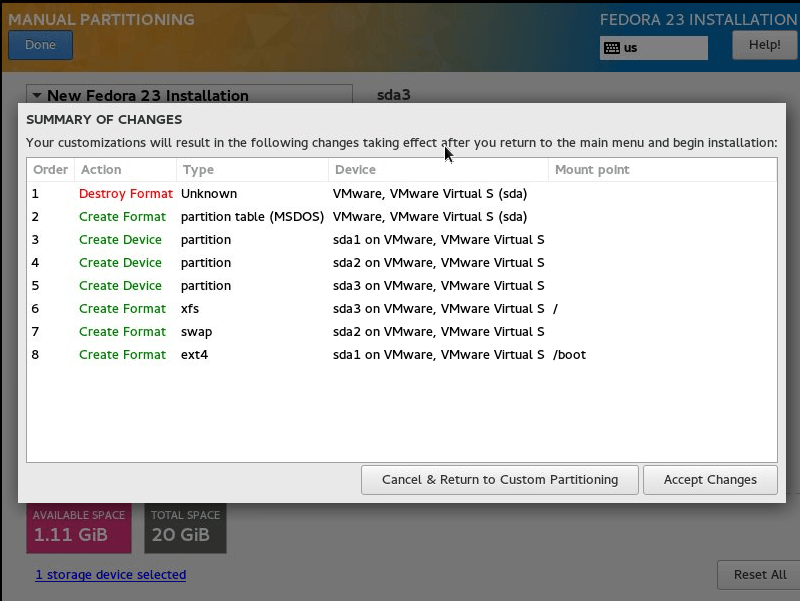This screenshot has width=800, height=601.
Task: Select Create Device row for sda3
Action: 402,285
